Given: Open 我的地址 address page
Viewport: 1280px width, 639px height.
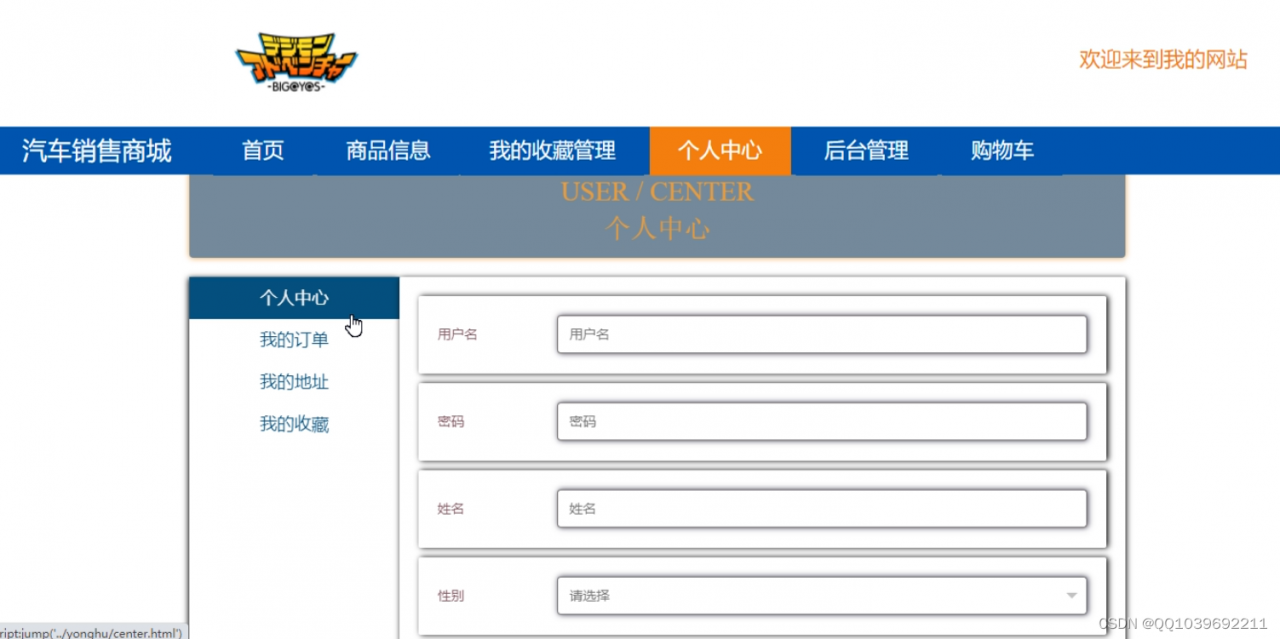Looking at the screenshot, I should tap(294, 381).
